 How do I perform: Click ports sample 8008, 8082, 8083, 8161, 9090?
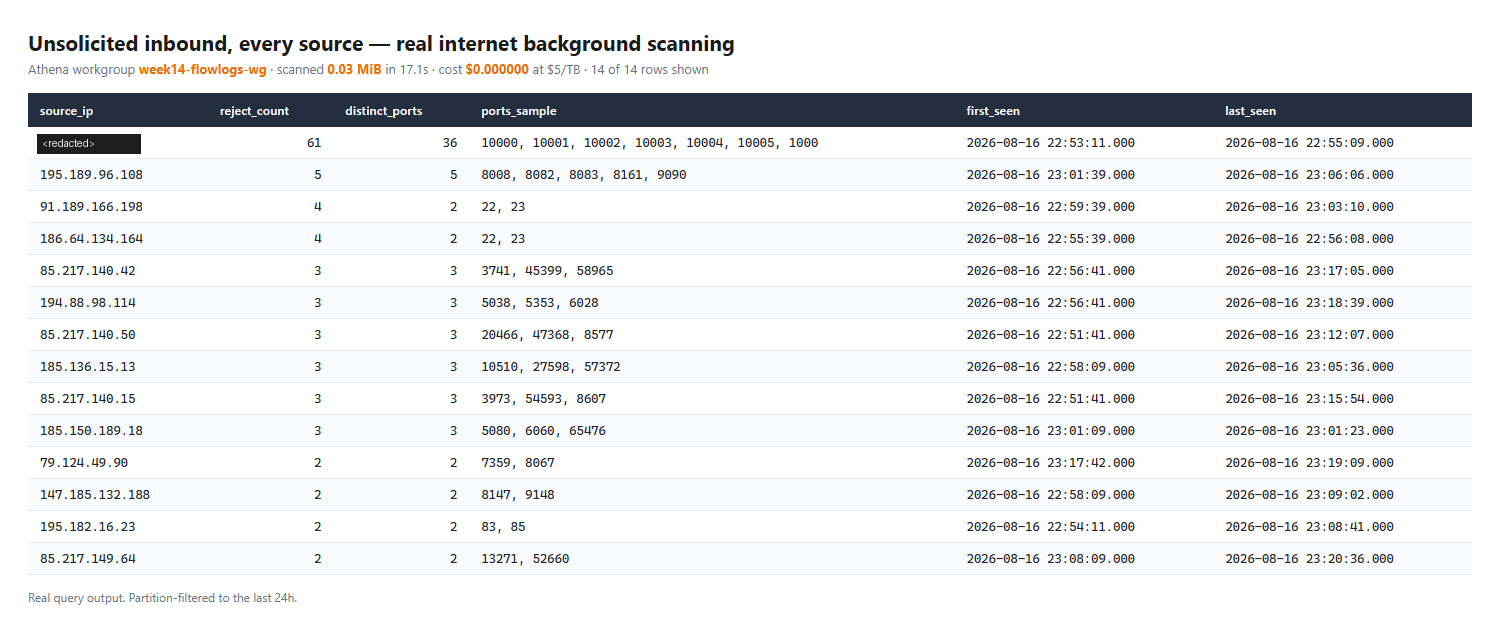(584, 175)
